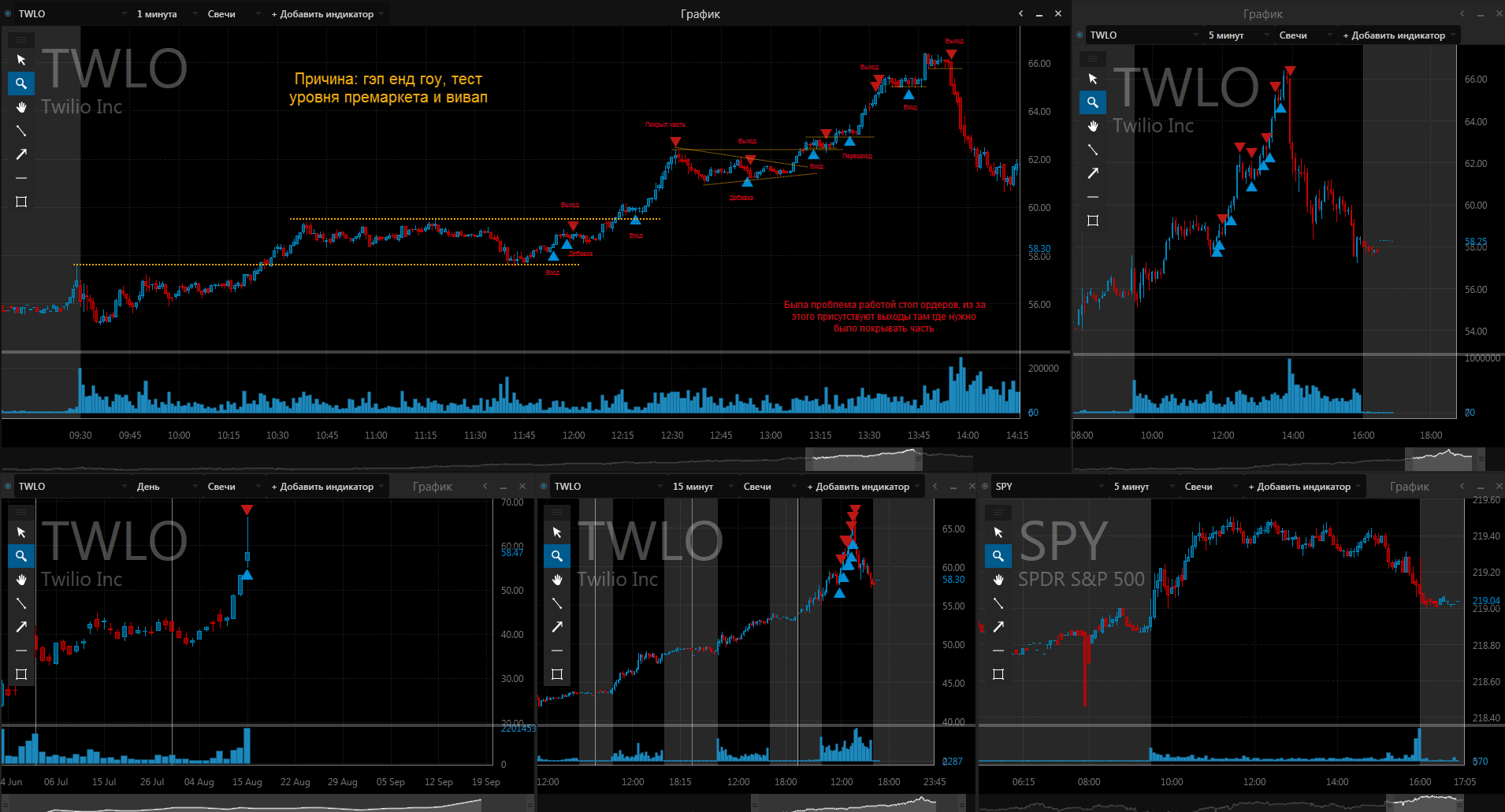Click the SPY ticker field
1505x812 pixels.
(1049, 487)
